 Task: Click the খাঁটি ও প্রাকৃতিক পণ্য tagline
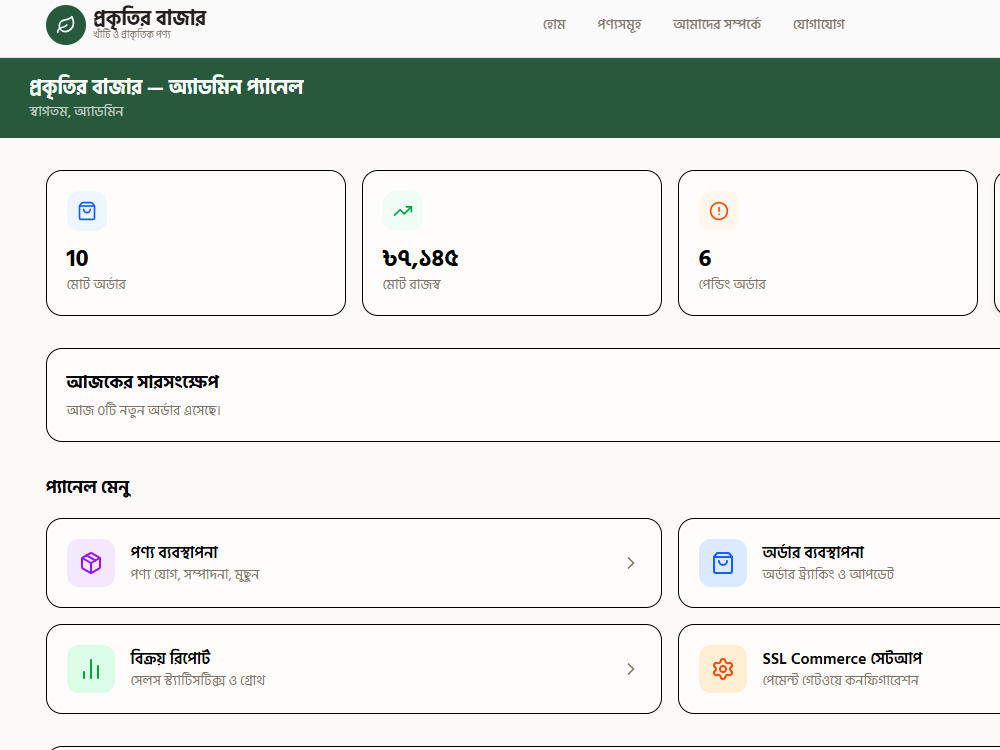coord(132,34)
